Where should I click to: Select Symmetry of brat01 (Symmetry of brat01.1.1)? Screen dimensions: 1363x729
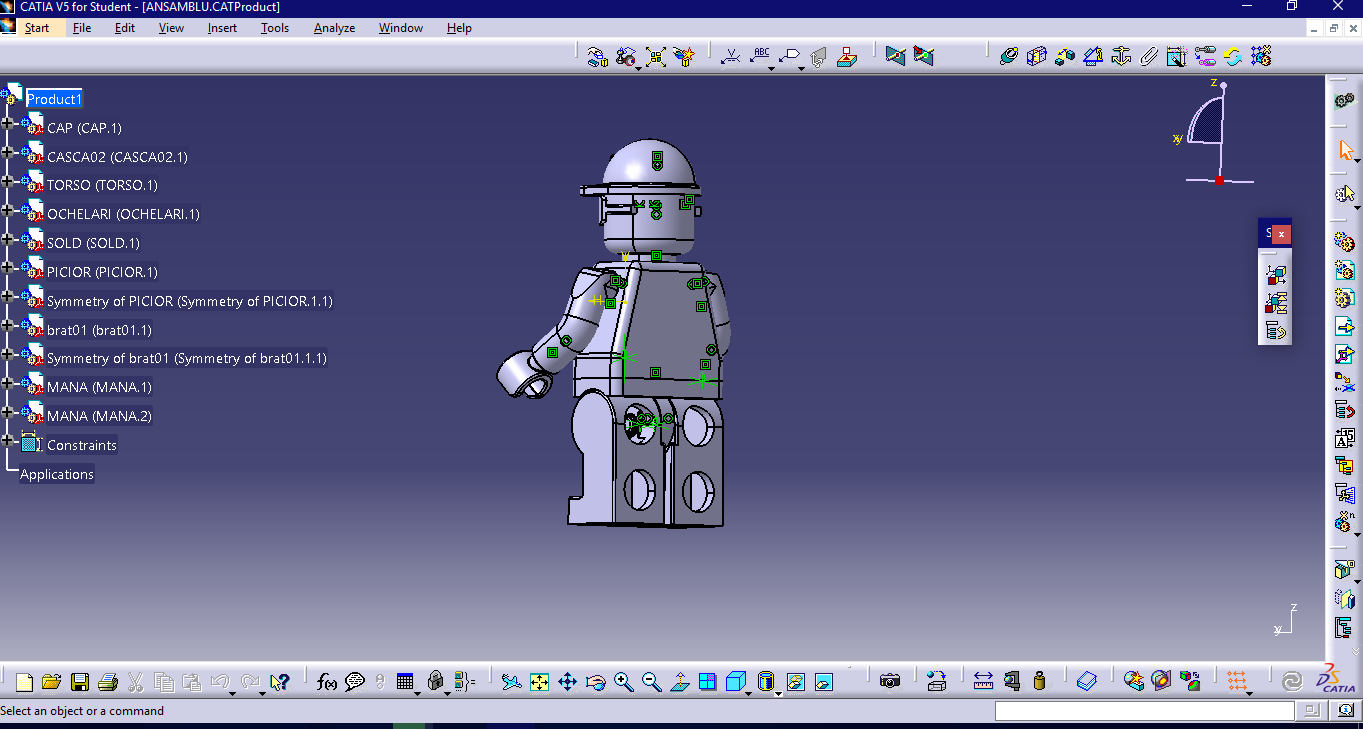[187, 358]
